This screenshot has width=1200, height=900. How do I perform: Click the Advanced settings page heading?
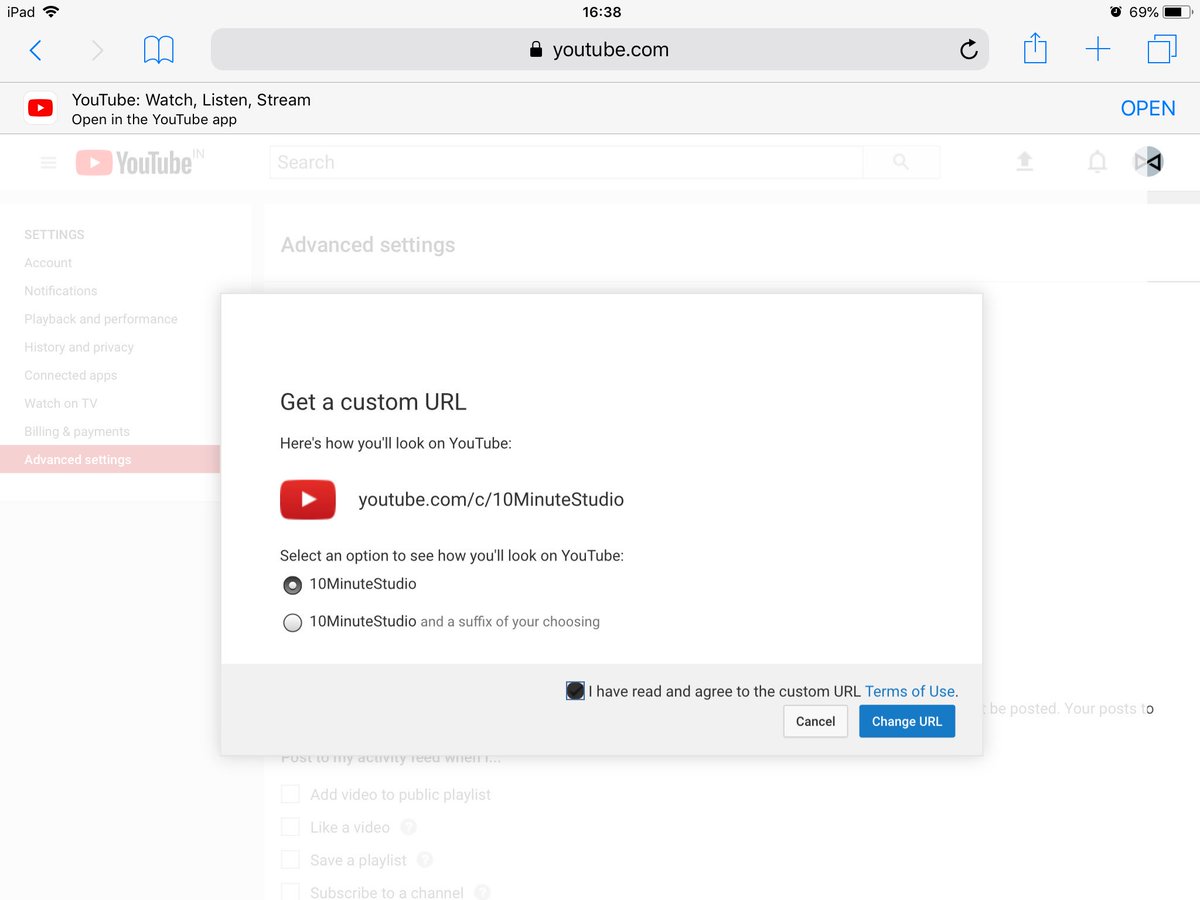click(x=368, y=245)
